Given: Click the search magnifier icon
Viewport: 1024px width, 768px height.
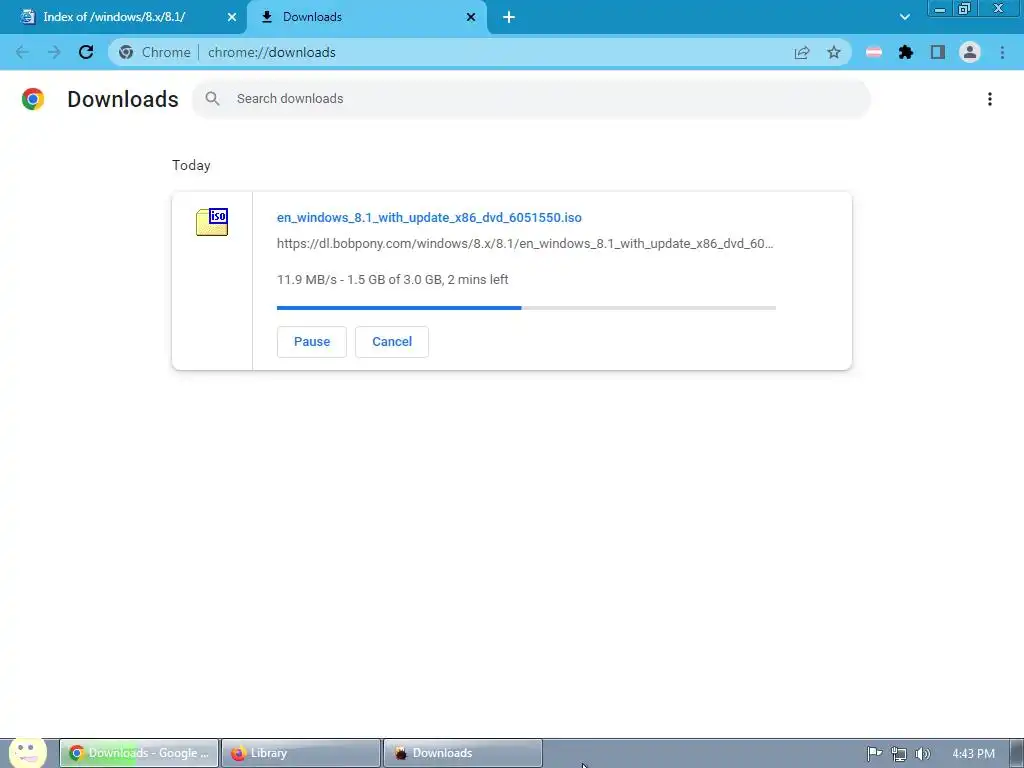Looking at the screenshot, I should (212, 99).
